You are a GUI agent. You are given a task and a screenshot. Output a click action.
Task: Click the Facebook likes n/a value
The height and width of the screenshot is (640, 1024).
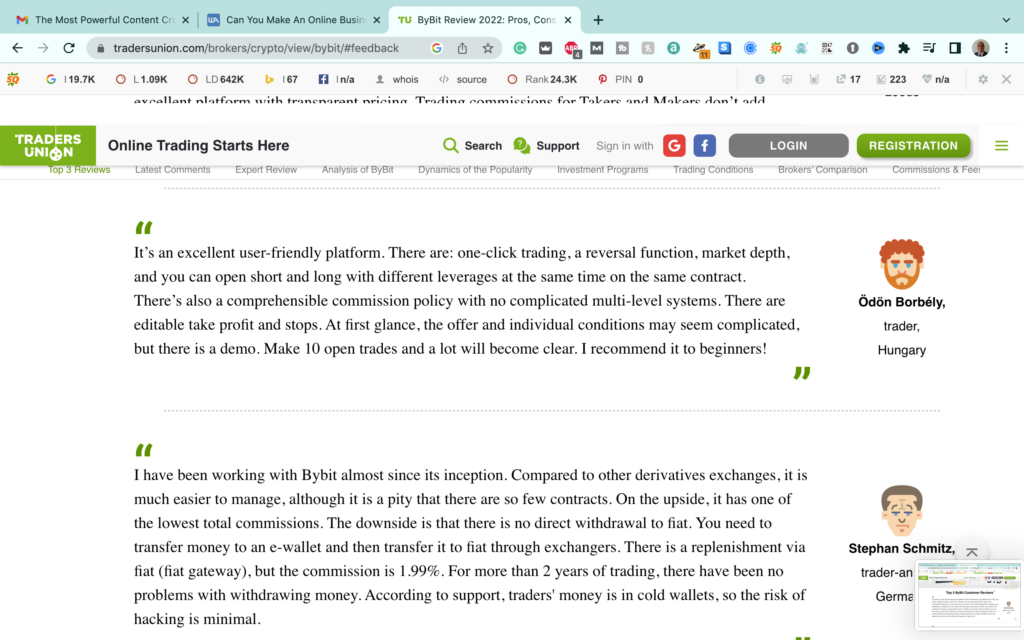tap(336, 79)
